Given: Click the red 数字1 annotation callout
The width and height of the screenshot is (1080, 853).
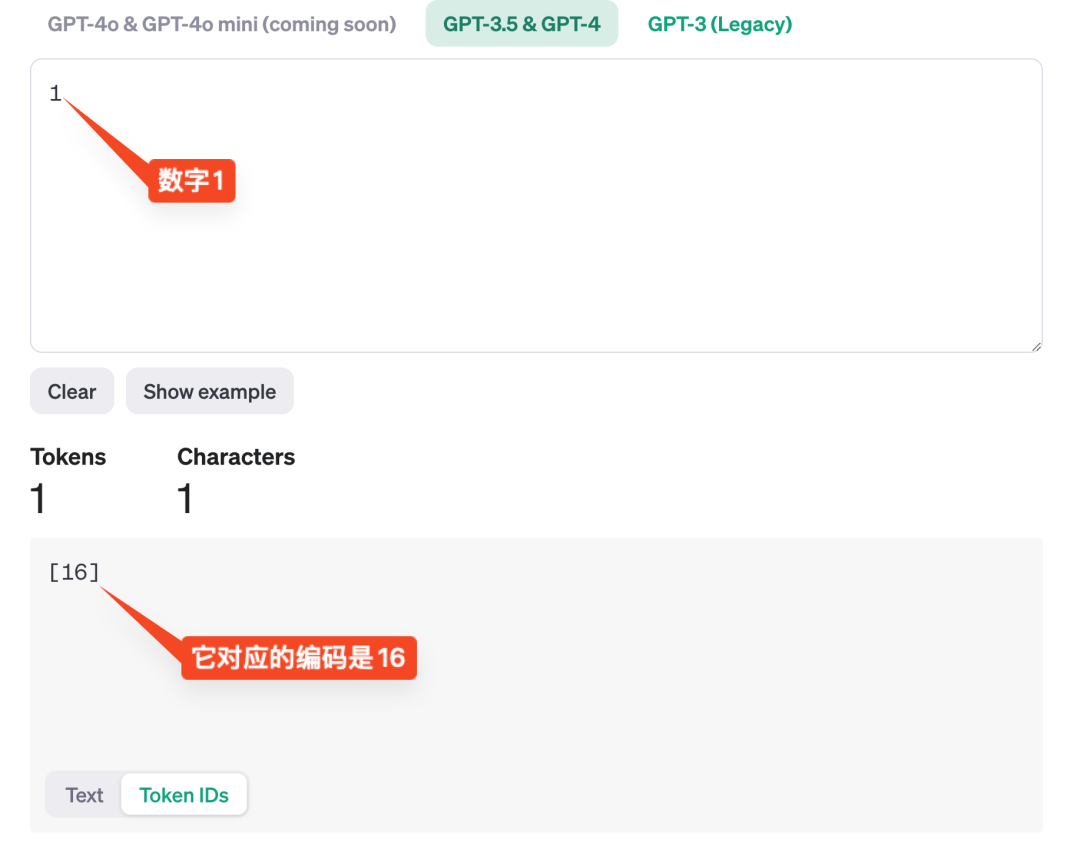Looking at the screenshot, I should click(191, 181).
